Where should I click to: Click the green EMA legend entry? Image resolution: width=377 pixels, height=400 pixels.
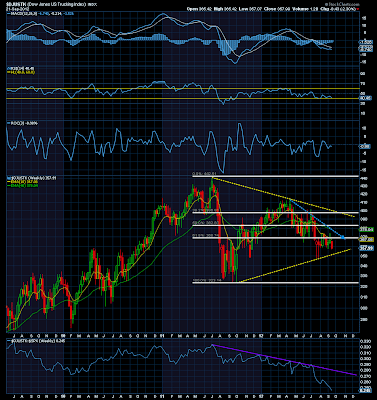(x=23, y=186)
